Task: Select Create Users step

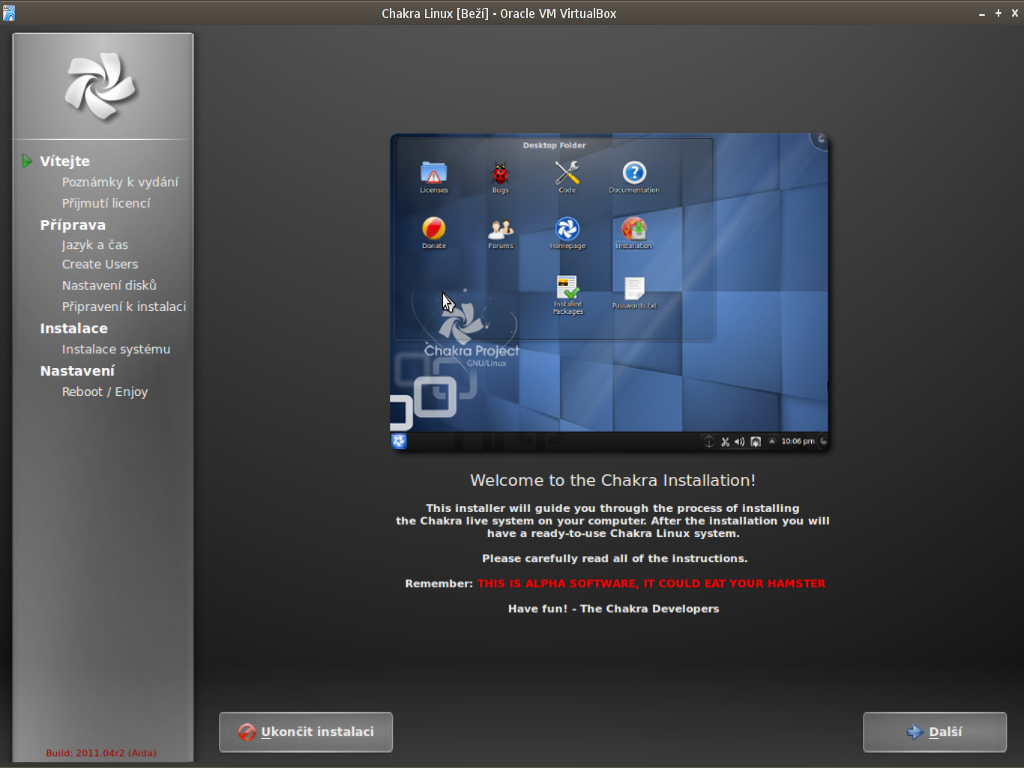Action: [x=100, y=264]
